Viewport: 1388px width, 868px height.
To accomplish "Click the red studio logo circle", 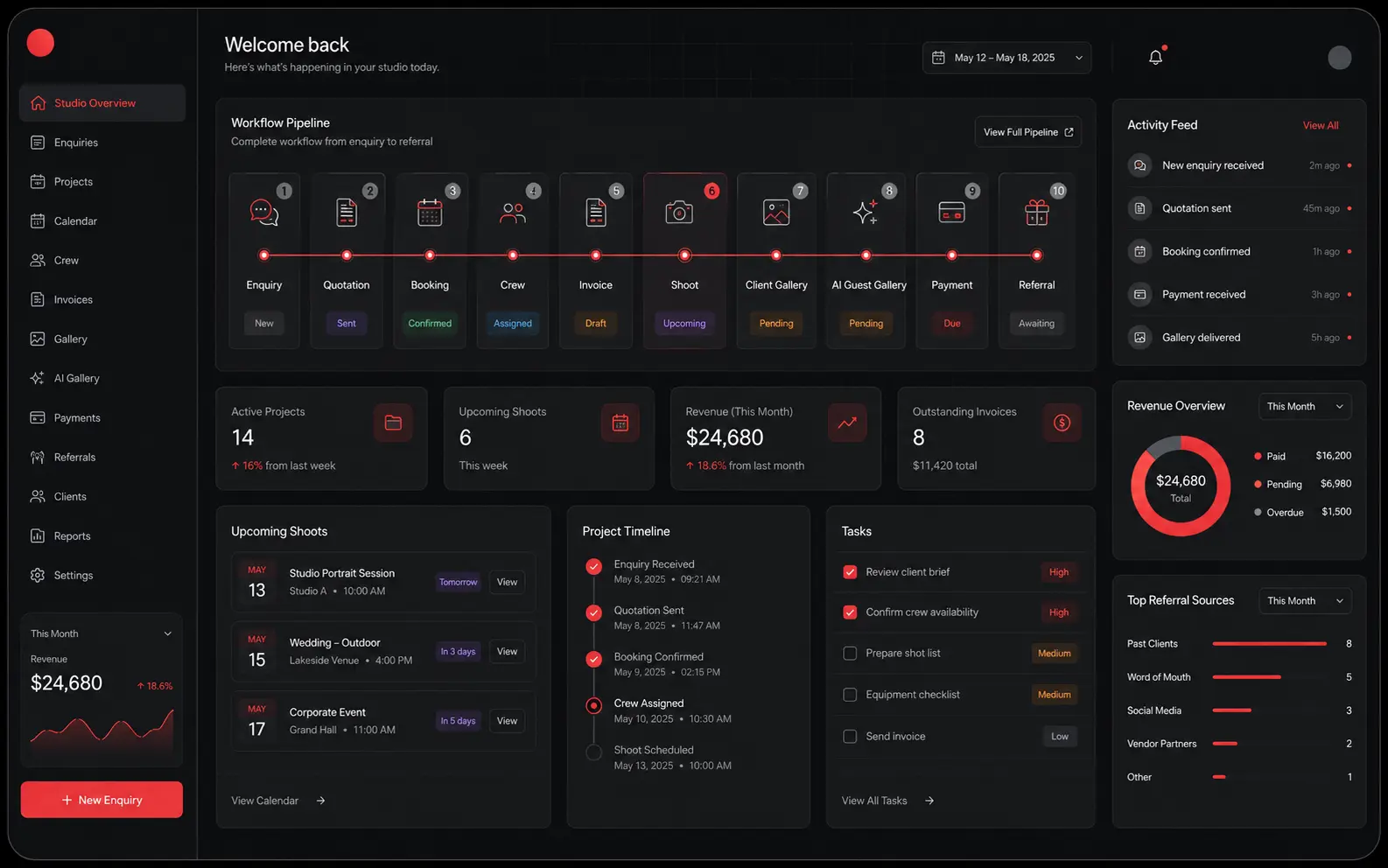I will click(40, 43).
